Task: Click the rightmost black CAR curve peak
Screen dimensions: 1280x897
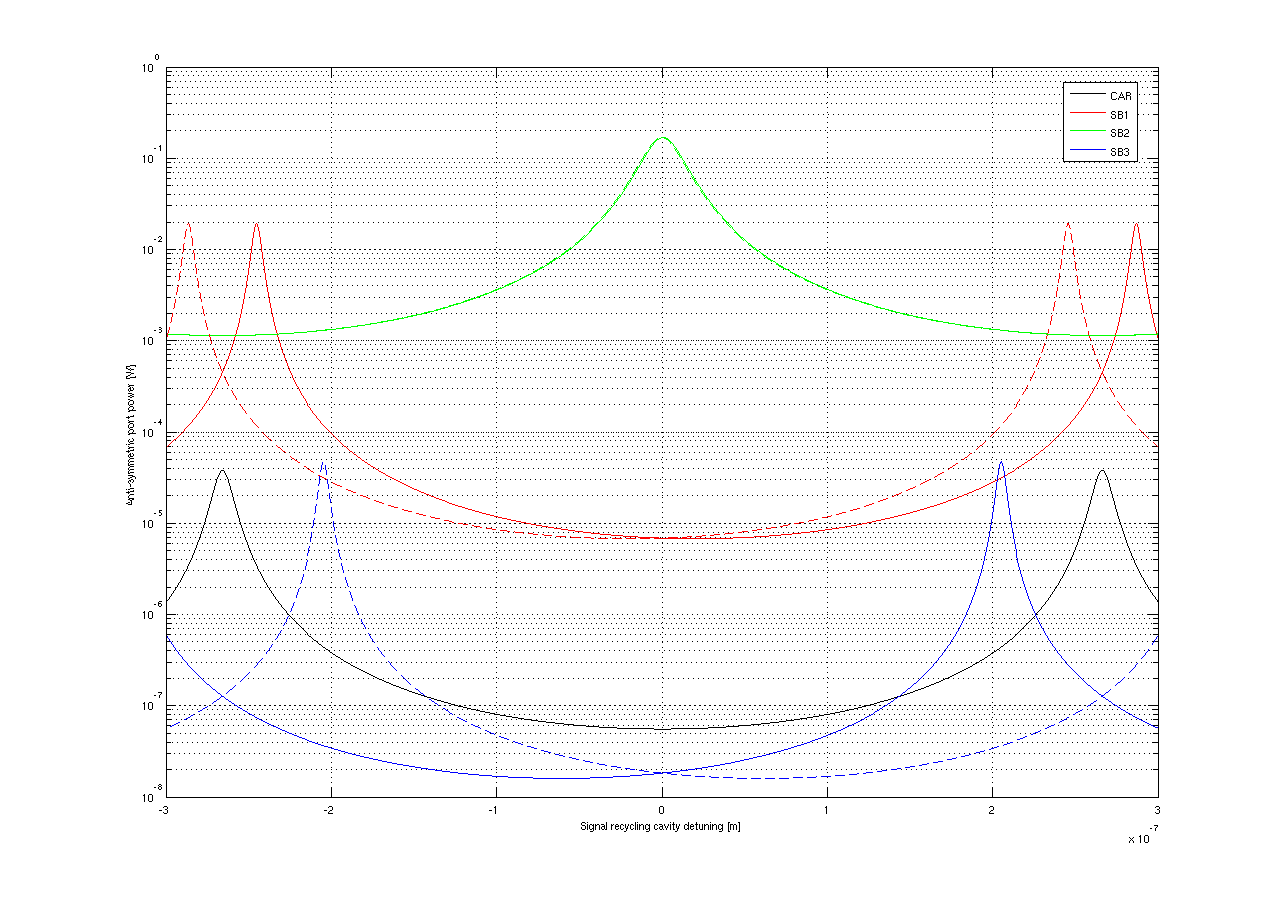Action: 1102,470
